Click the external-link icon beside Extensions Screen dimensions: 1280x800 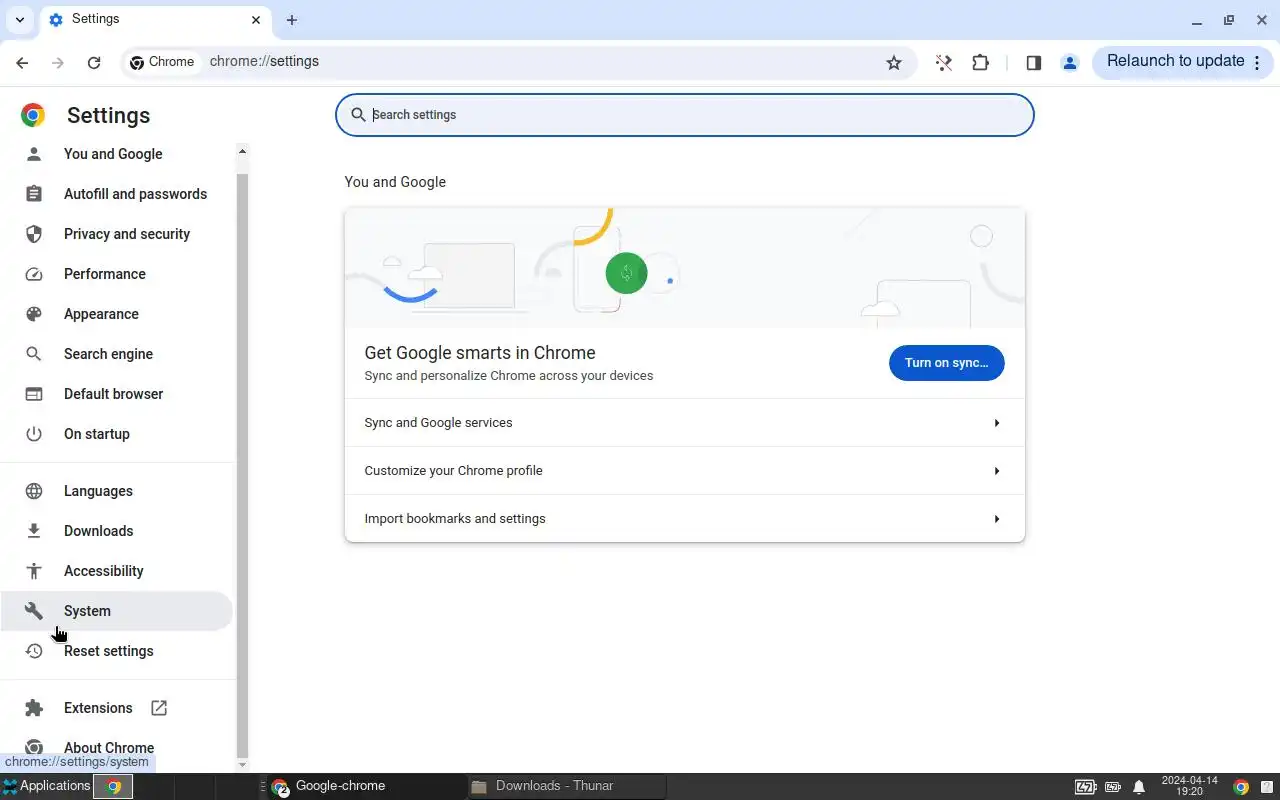point(159,708)
